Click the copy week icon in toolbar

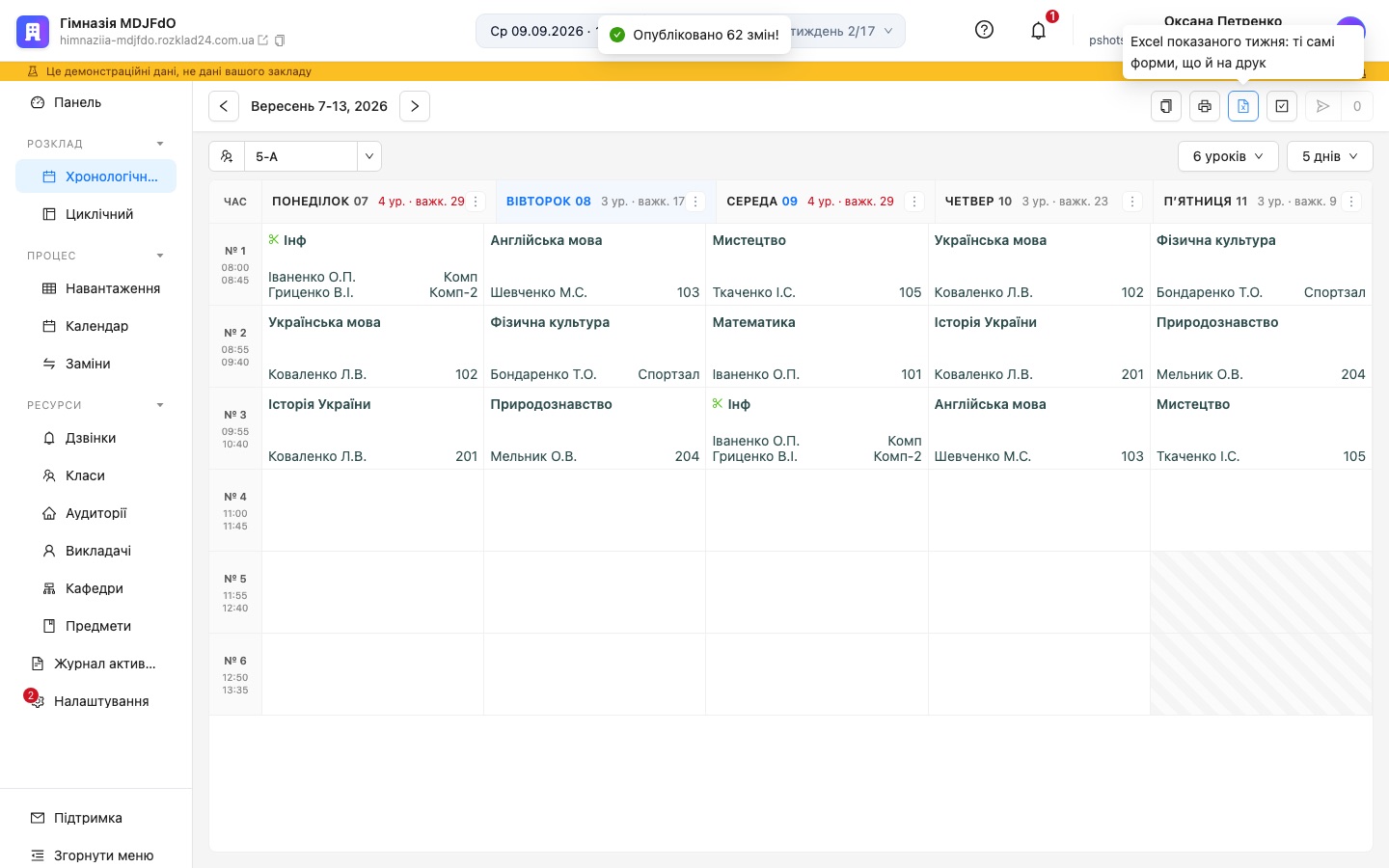tap(1166, 106)
